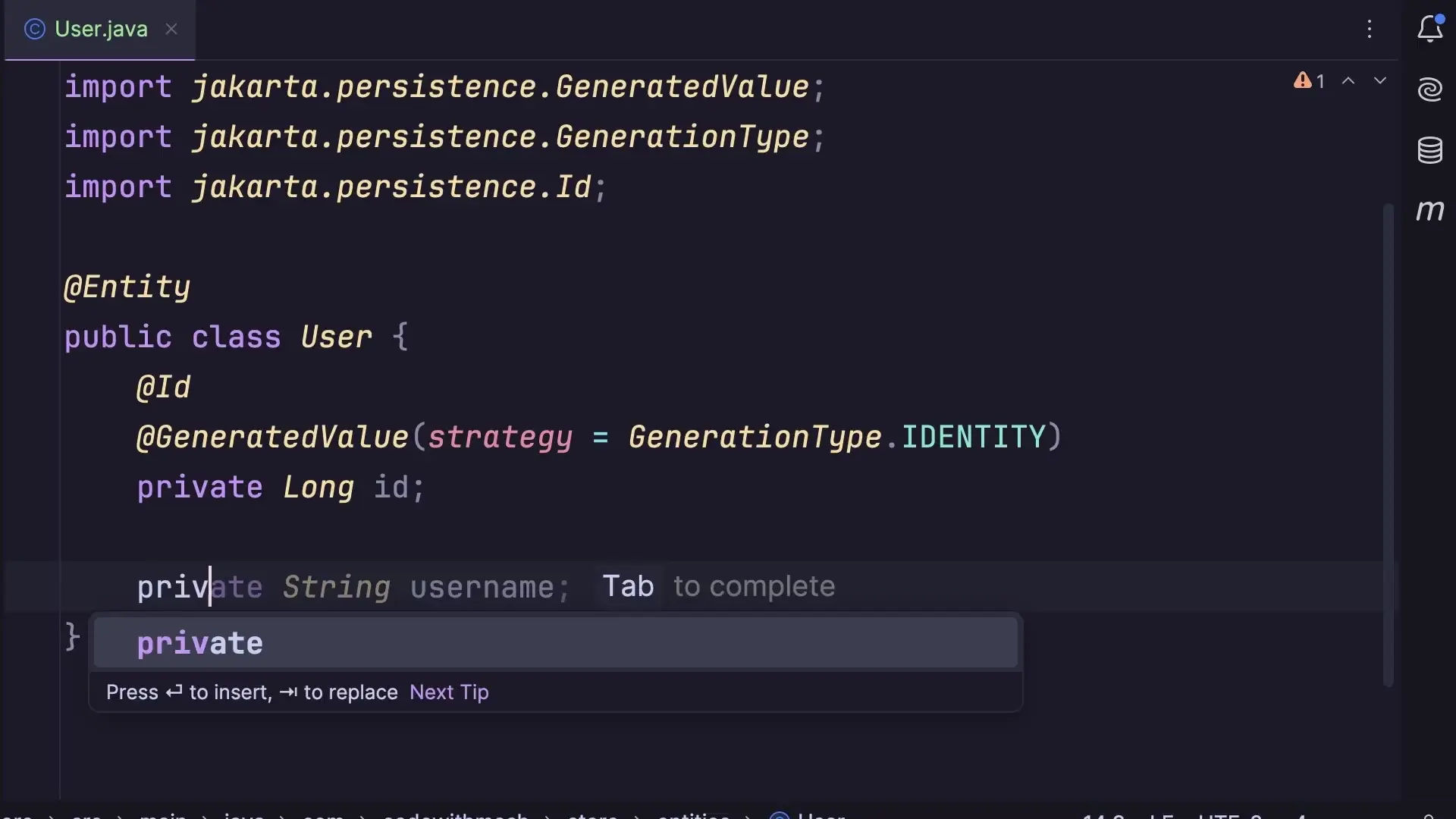The width and height of the screenshot is (1456, 819).
Task: Click the public keyword of the class
Action: 118,337
